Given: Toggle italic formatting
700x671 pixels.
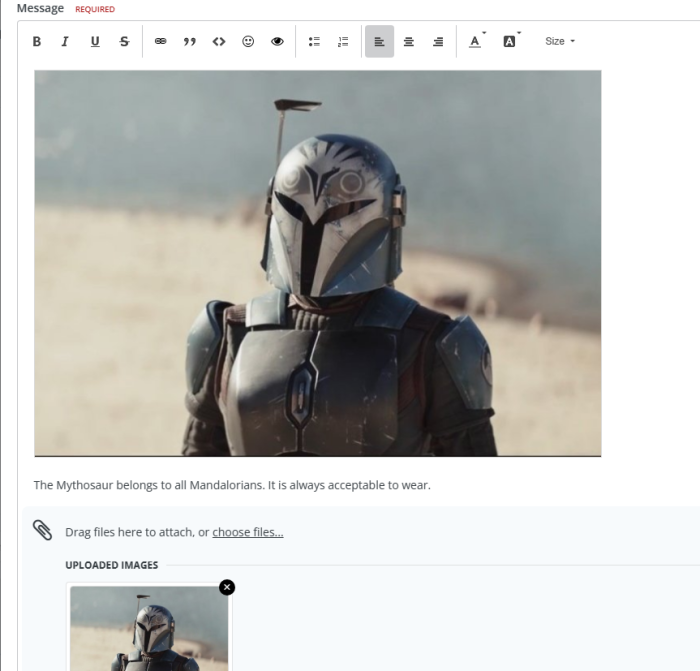Looking at the screenshot, I should (65, 42).
